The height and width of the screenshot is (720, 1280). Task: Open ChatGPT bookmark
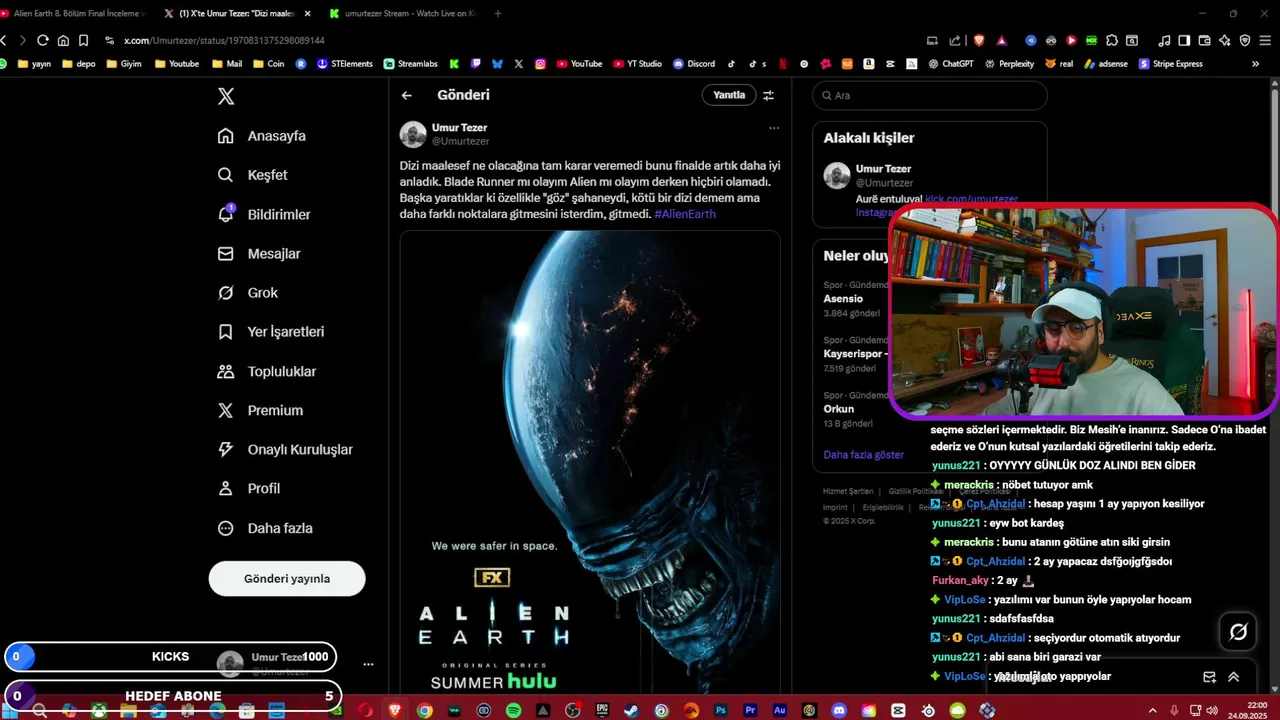click(950, 64)
